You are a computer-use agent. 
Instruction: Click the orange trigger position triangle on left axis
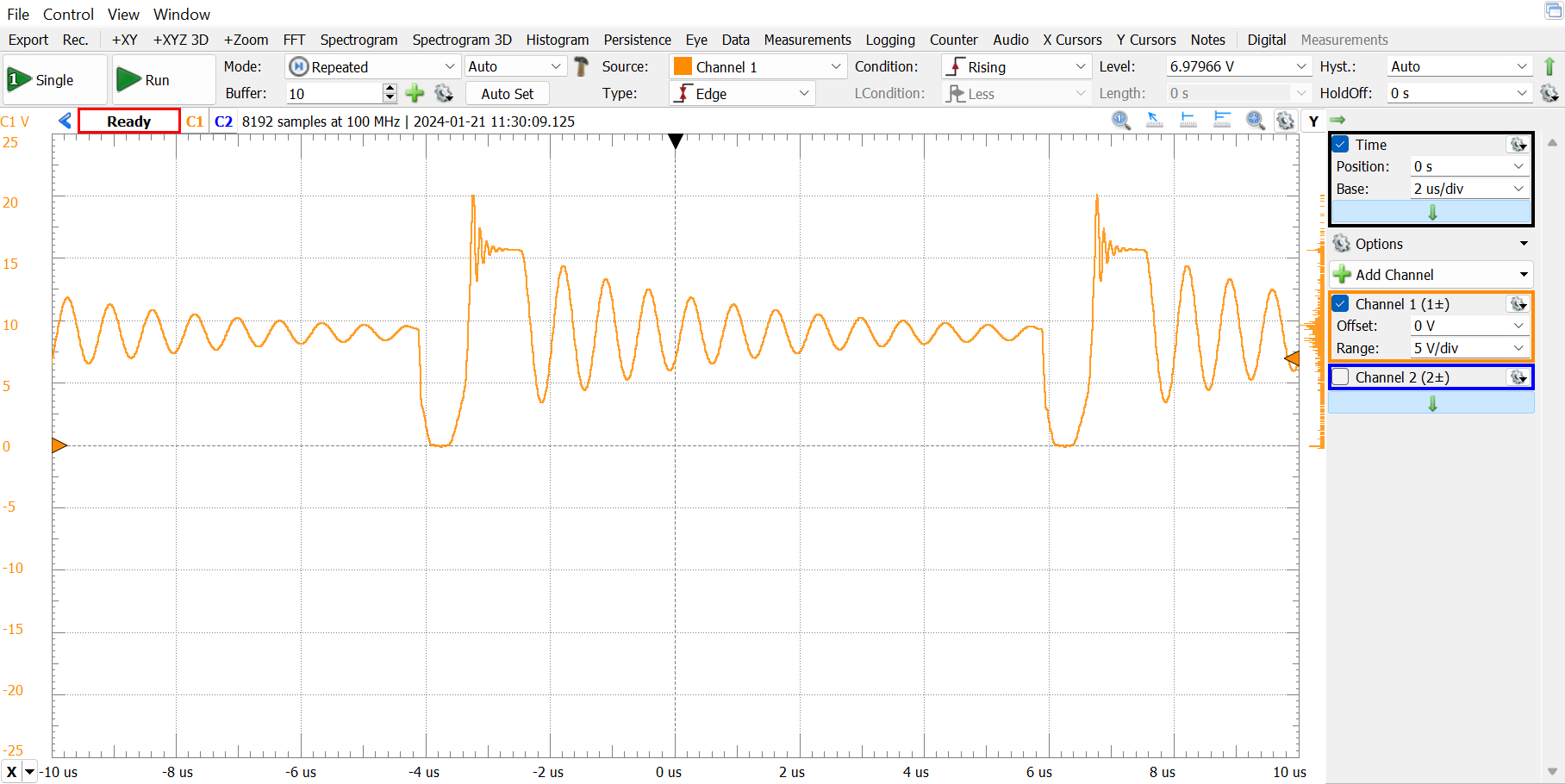pyautogui.click(x=59, y=445)
